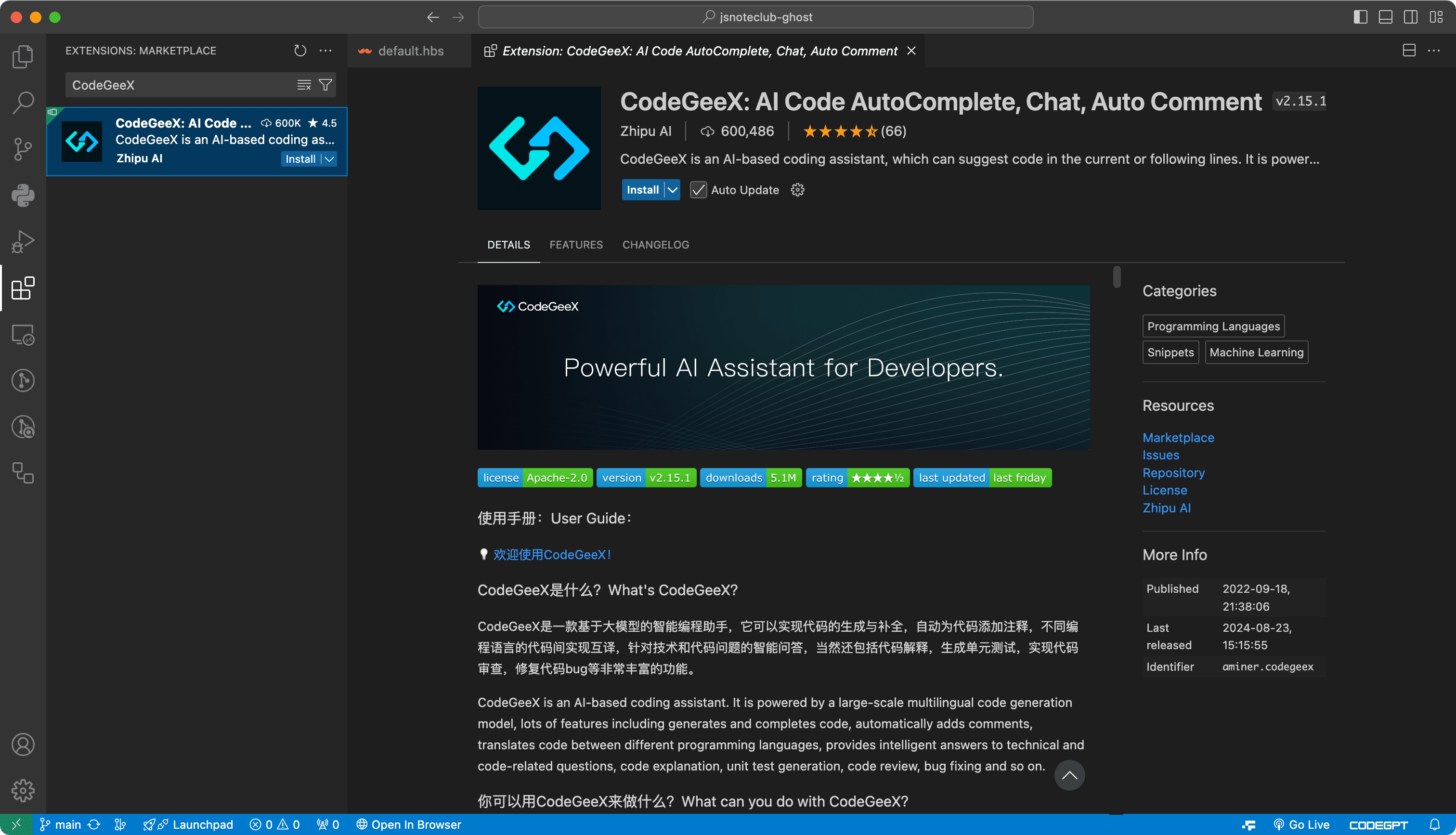Toggle the bottom panel visibility
The image size is (1456, 835).
(1386, 17)
